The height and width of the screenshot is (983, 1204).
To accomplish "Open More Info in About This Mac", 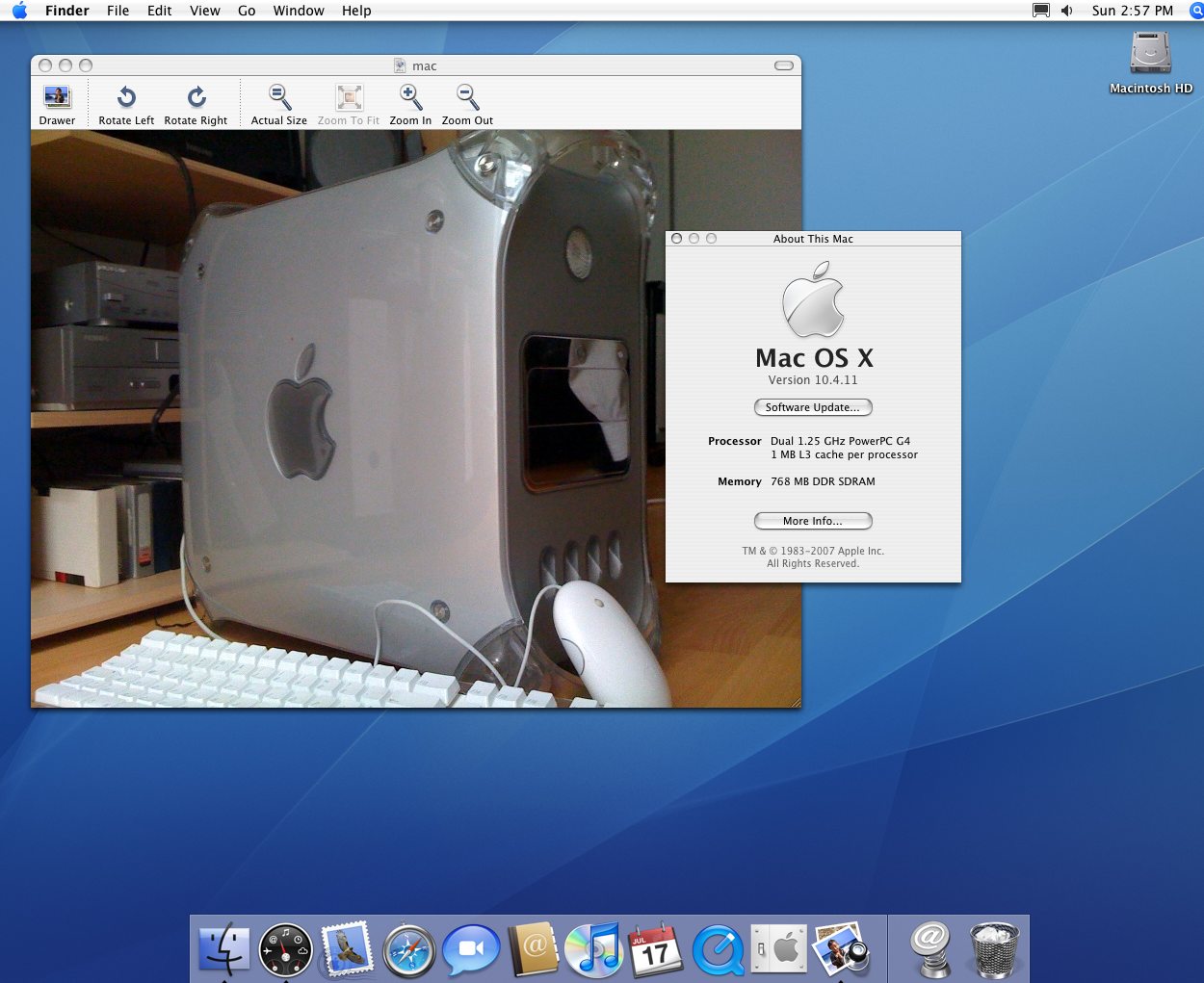I will click(812, 521).
